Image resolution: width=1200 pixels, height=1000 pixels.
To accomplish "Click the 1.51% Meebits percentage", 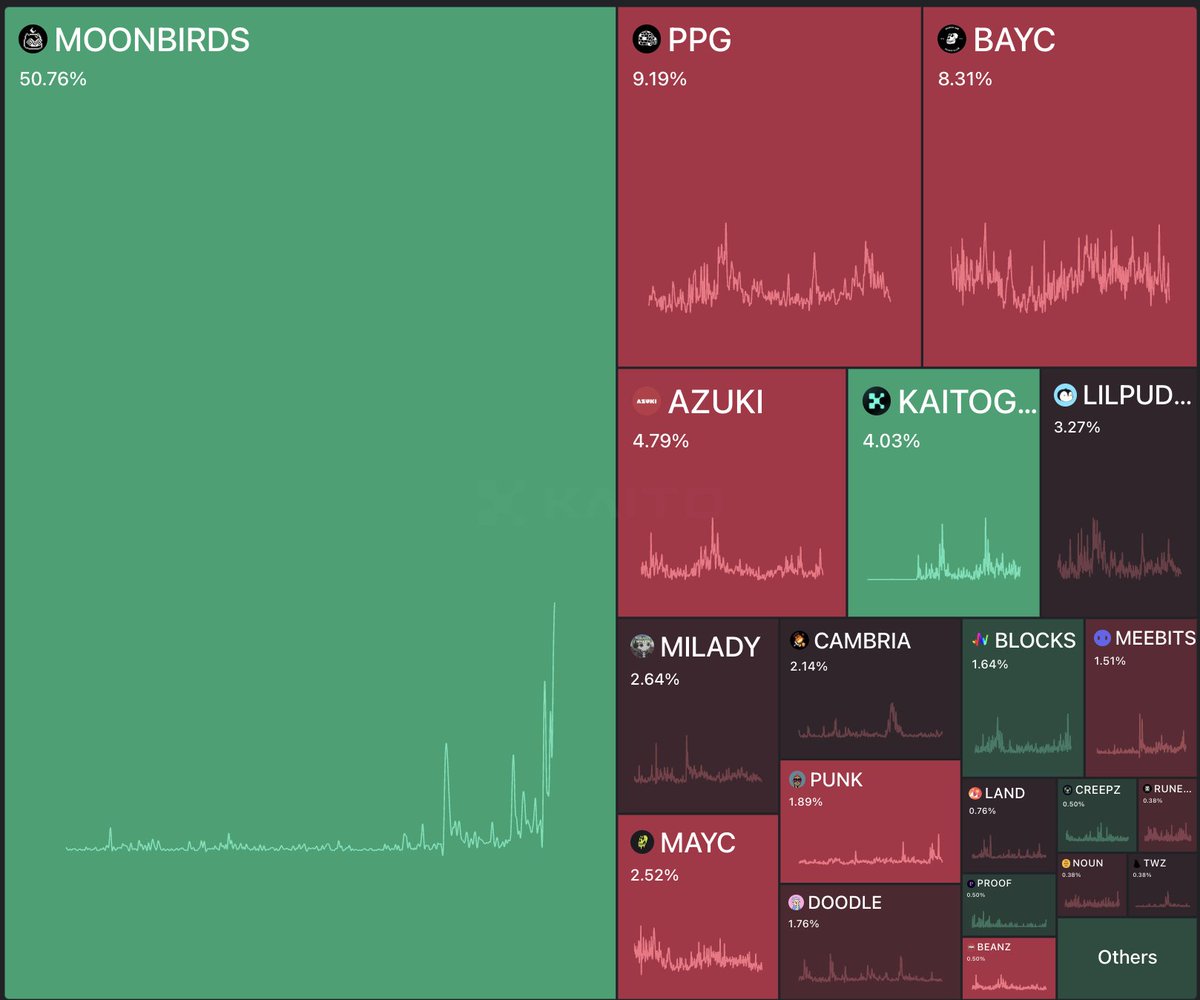I will pyautogui.click(x=1110, y=661).
